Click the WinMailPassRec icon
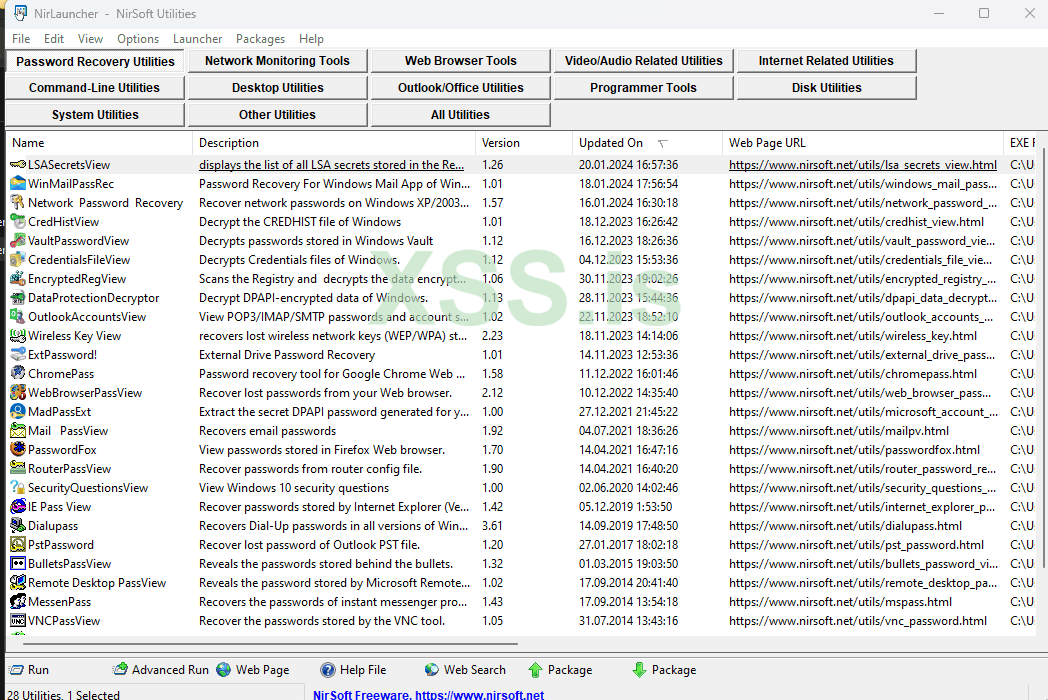Image resolution: width=1048 pixels, height=700 pixels. click(18, 183)
